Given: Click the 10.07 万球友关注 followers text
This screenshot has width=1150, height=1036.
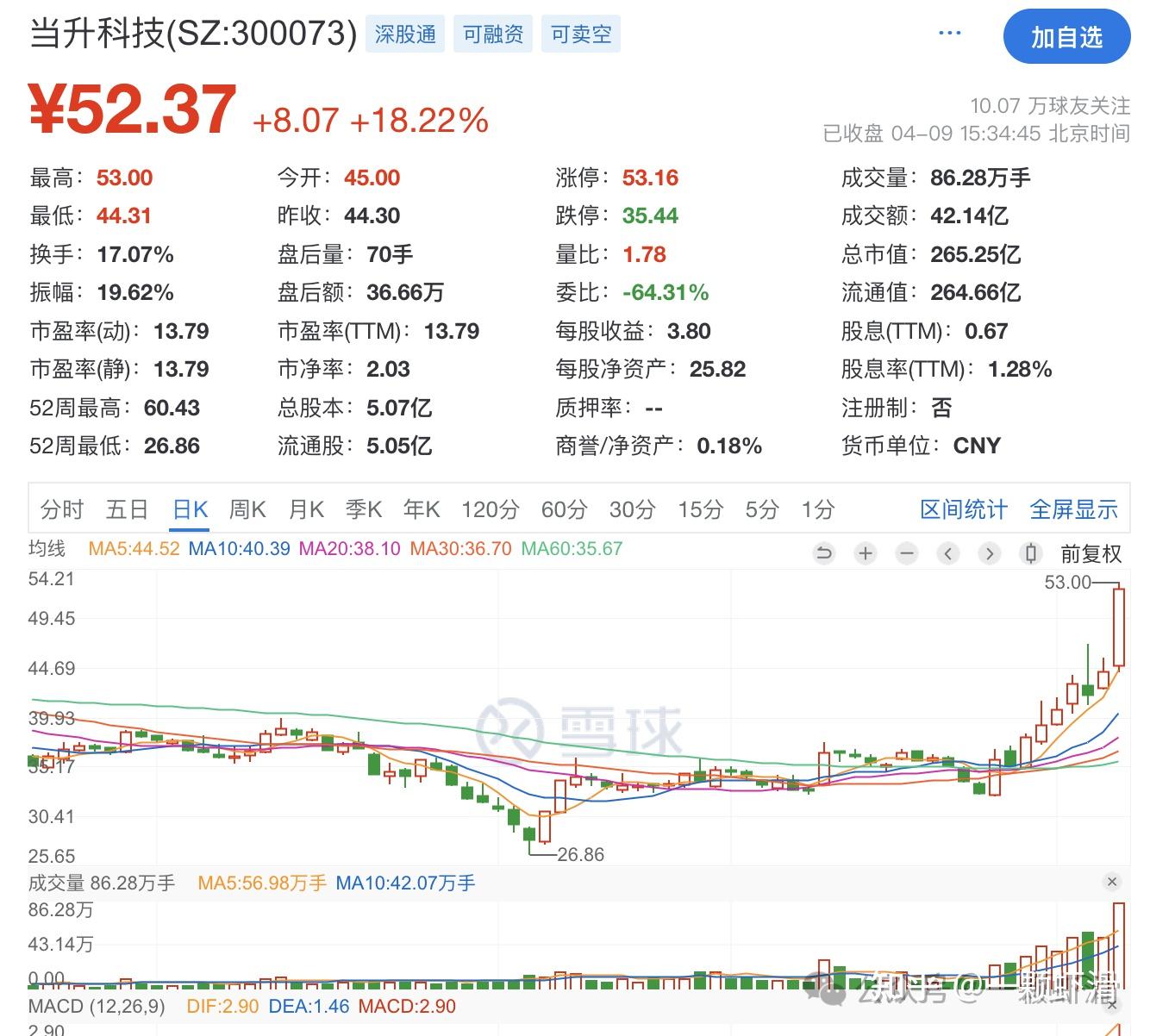Looking at the screenshot, I should pos(1049,106).
